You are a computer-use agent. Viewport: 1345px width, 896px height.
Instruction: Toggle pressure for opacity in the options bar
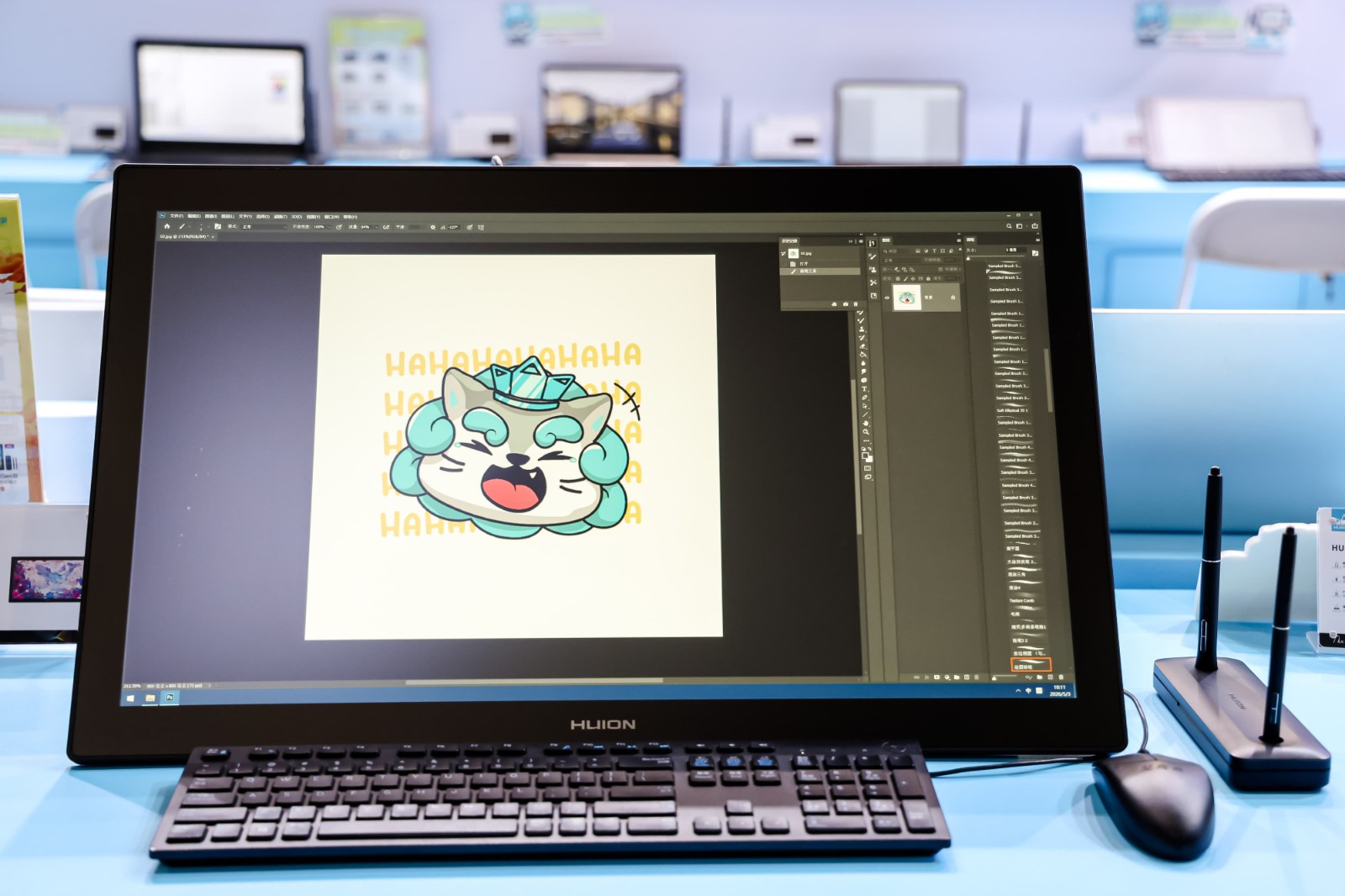point(339,227)
